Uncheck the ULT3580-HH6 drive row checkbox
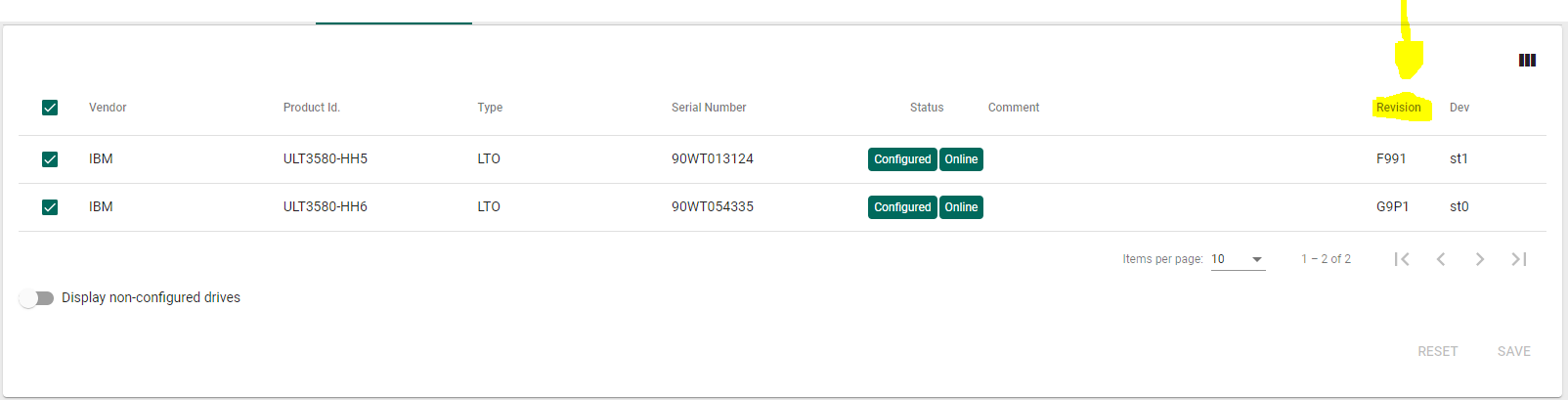 click(50, 207)
